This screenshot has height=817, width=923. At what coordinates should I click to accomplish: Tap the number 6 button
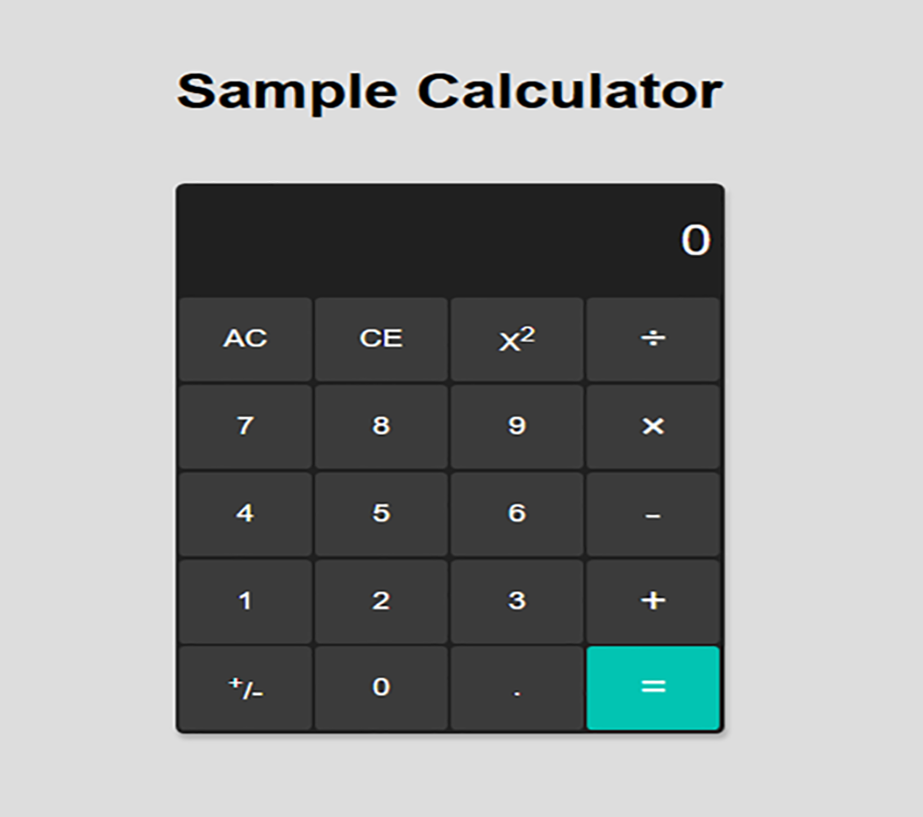pyautogui.click(x=517, y=514)
